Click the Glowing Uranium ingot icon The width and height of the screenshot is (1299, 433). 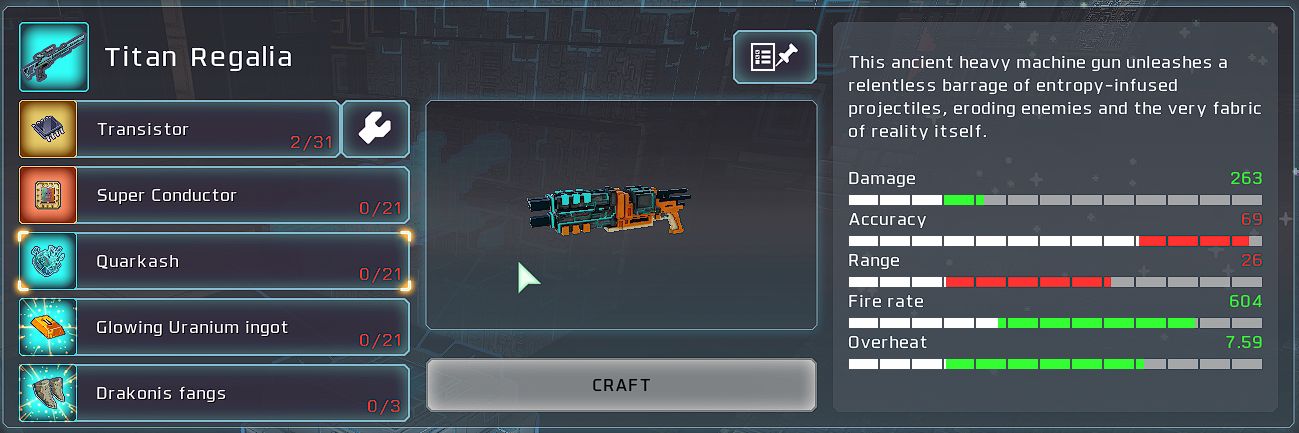[48, 327]
